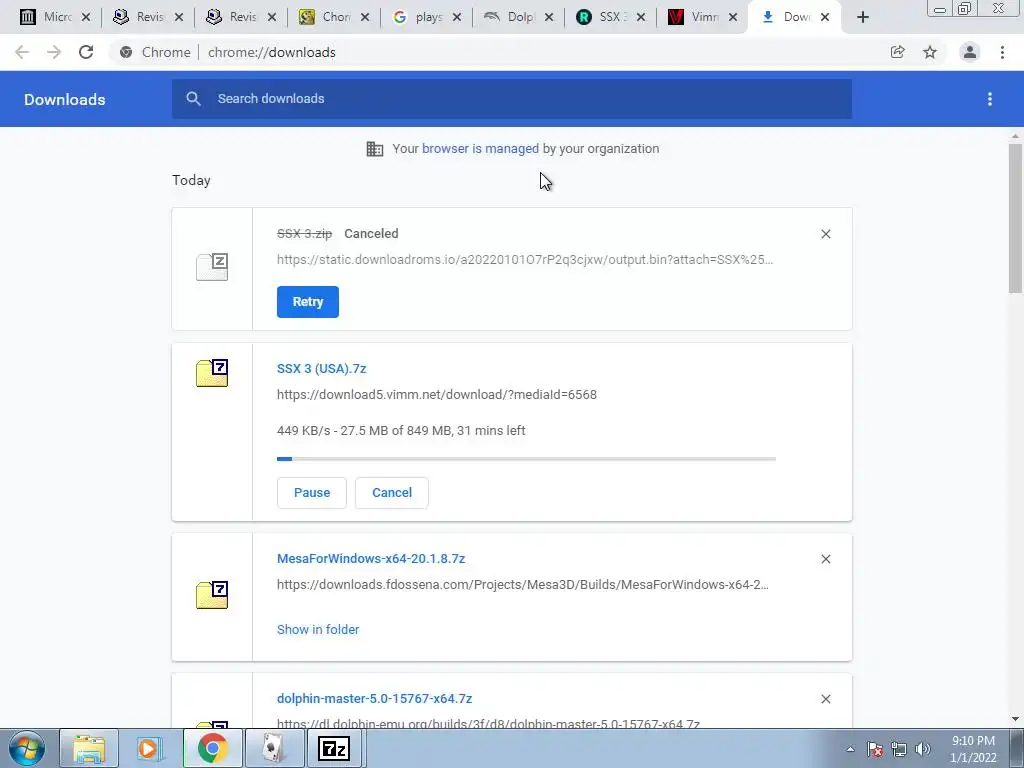Click the page vertical scrollbar thumb
This screenshot has height=768, width=1024.
1015,219
